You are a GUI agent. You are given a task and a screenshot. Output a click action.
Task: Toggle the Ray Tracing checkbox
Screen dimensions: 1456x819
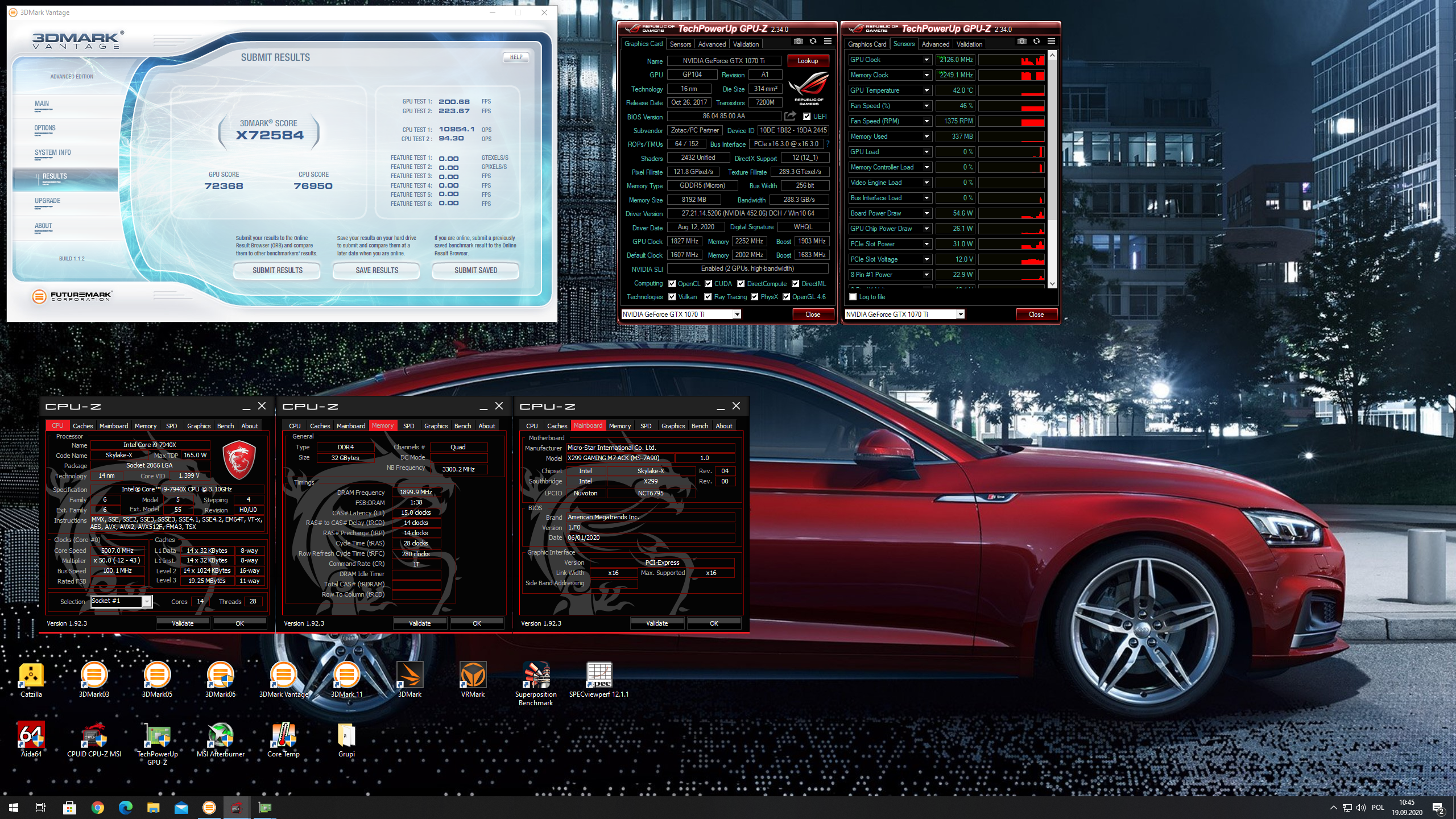[x=708, y=297]
